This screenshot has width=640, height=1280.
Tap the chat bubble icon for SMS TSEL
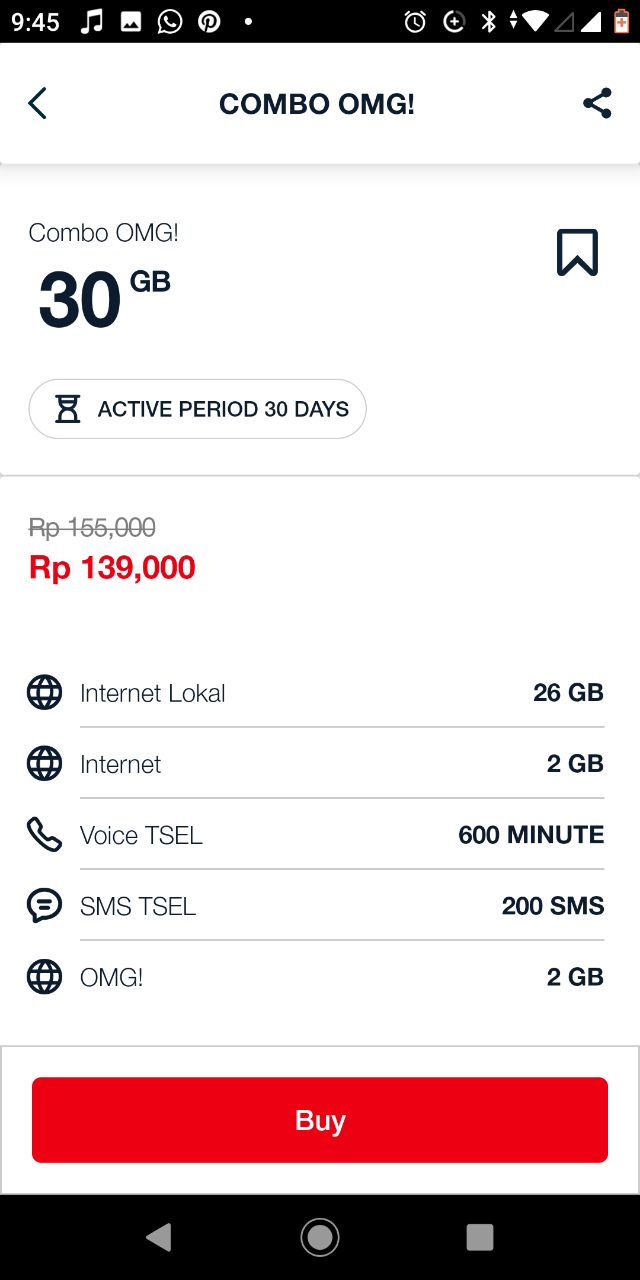pos(44,905)
